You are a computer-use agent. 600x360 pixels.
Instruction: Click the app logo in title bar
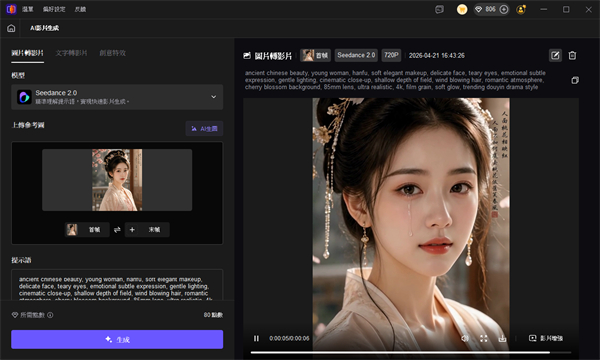coord(11,9)
